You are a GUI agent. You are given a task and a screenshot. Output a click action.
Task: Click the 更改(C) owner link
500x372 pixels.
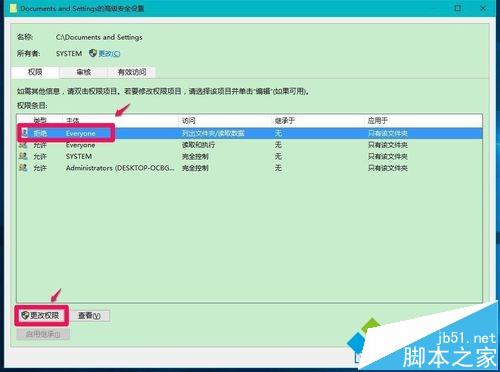(109, 53)
